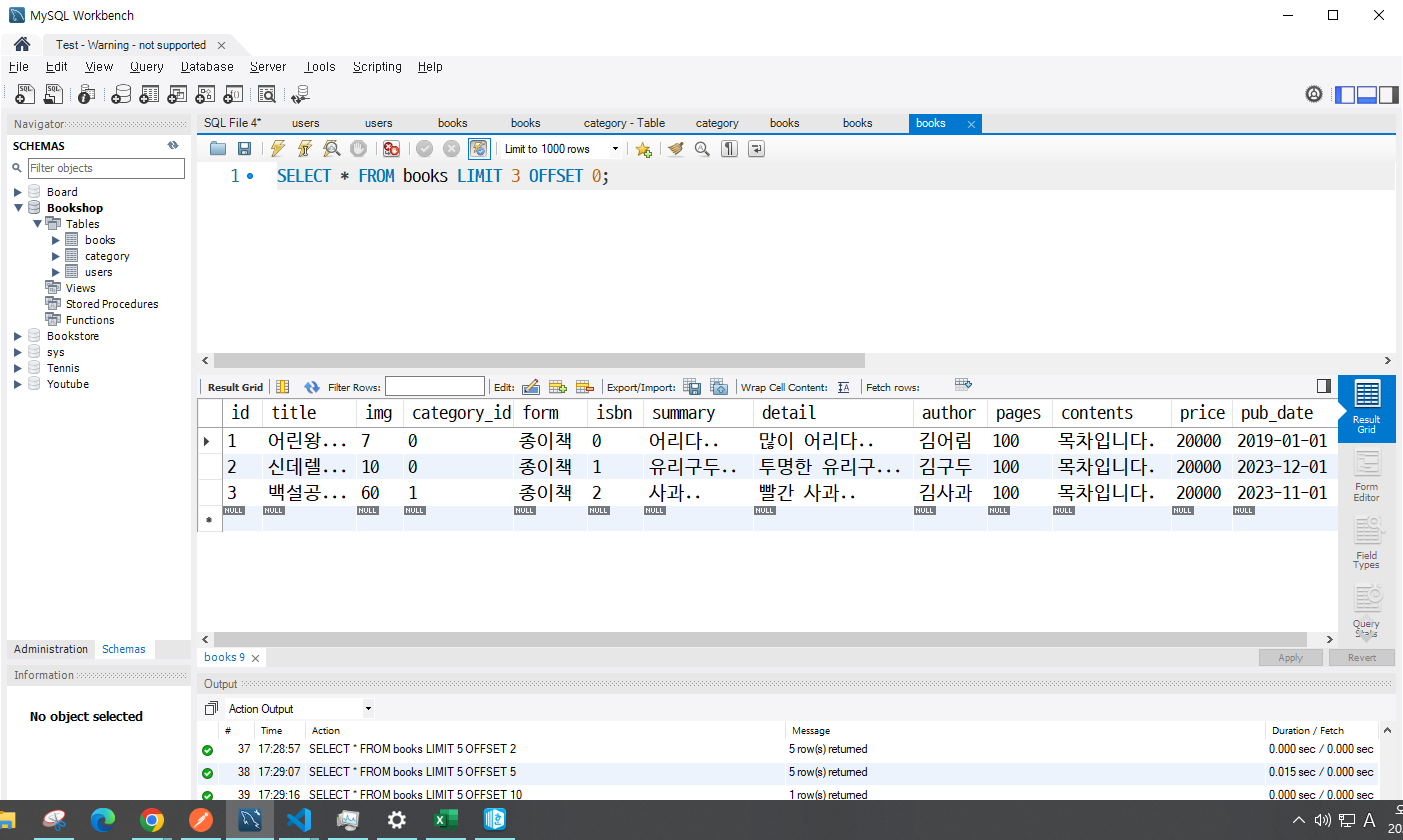
Task: Expand the users table node
Action: click(56, 272)
